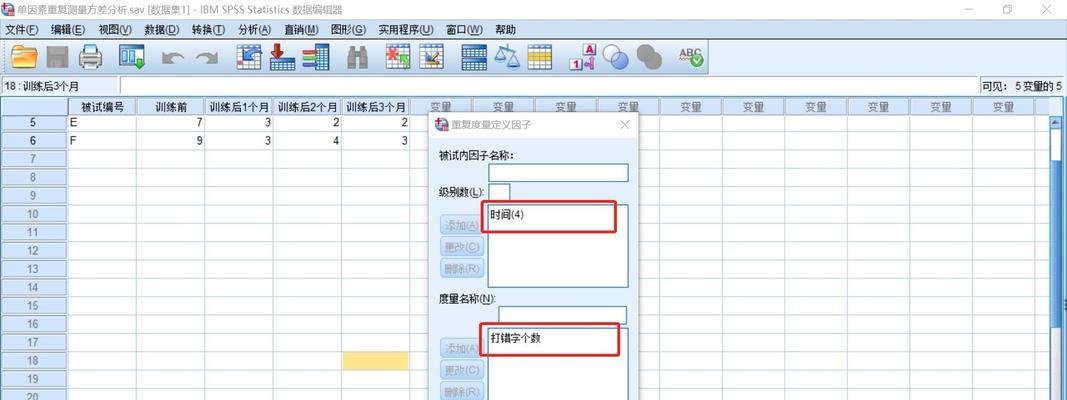The height and width of the screenshot is (400, 1067).
Task: Open the 数据(D) menu
Action: (161, 30)
